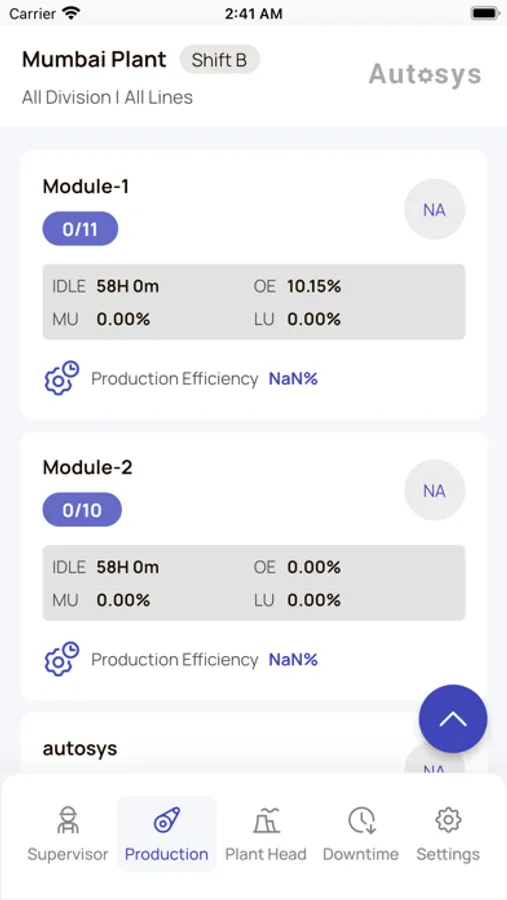Open the Plant Head factory icon

coord(266,820)
